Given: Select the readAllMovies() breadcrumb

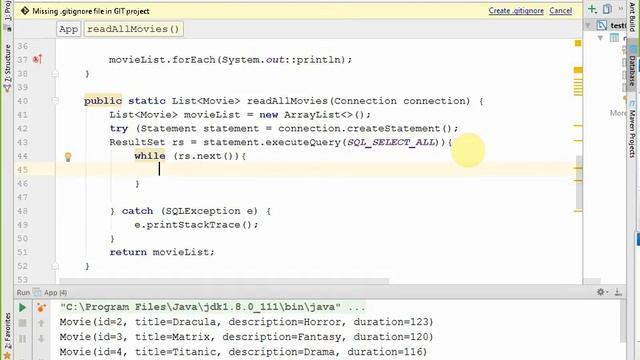Looking at the screenshot, I should [x=133, y=29].
